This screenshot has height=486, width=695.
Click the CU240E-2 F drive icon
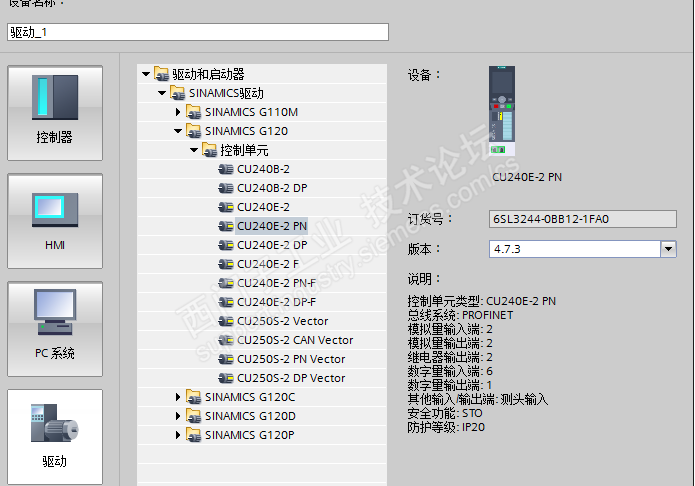[x=226, y=264]
